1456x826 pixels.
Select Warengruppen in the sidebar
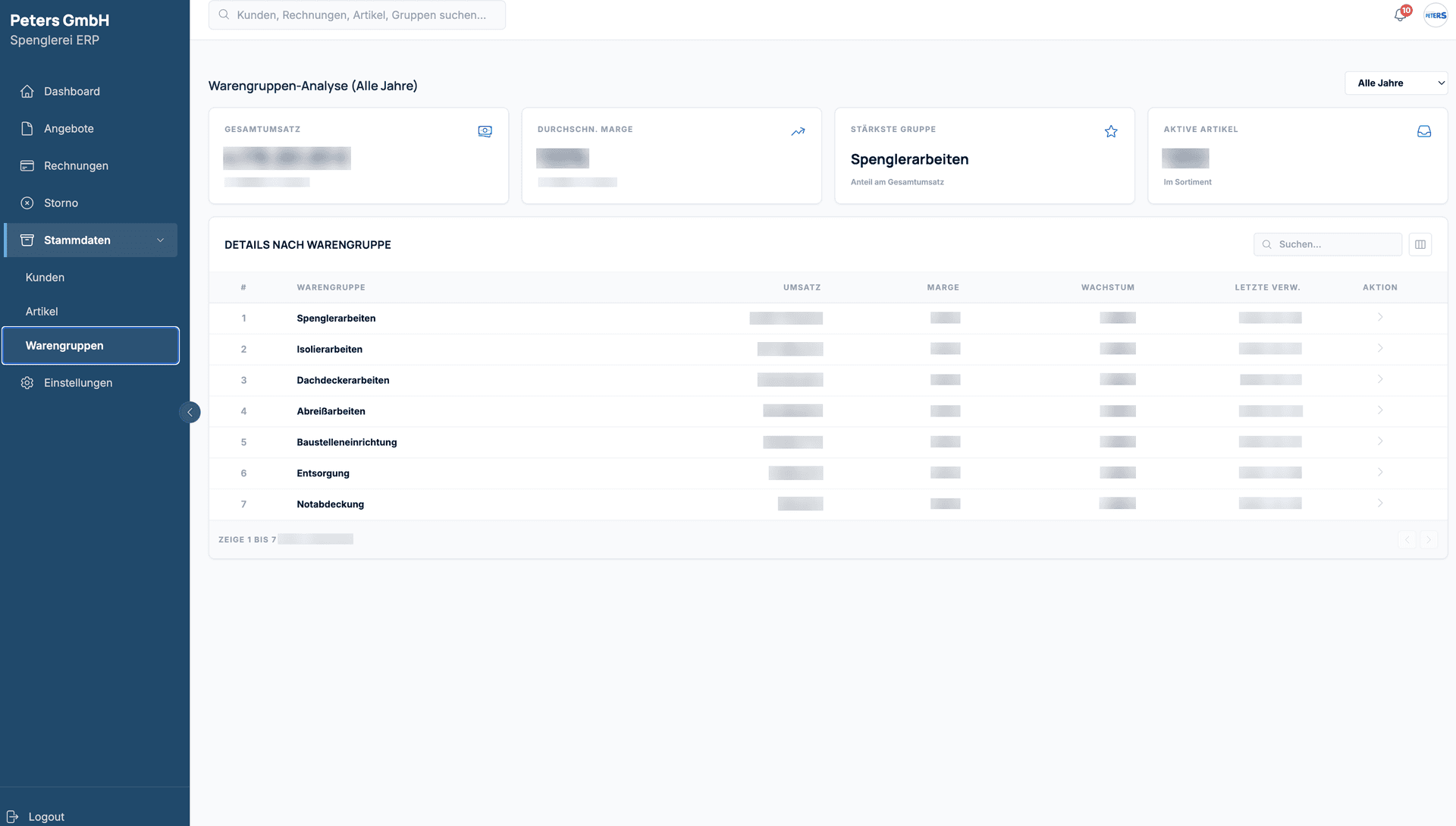(x=90, y=345)
